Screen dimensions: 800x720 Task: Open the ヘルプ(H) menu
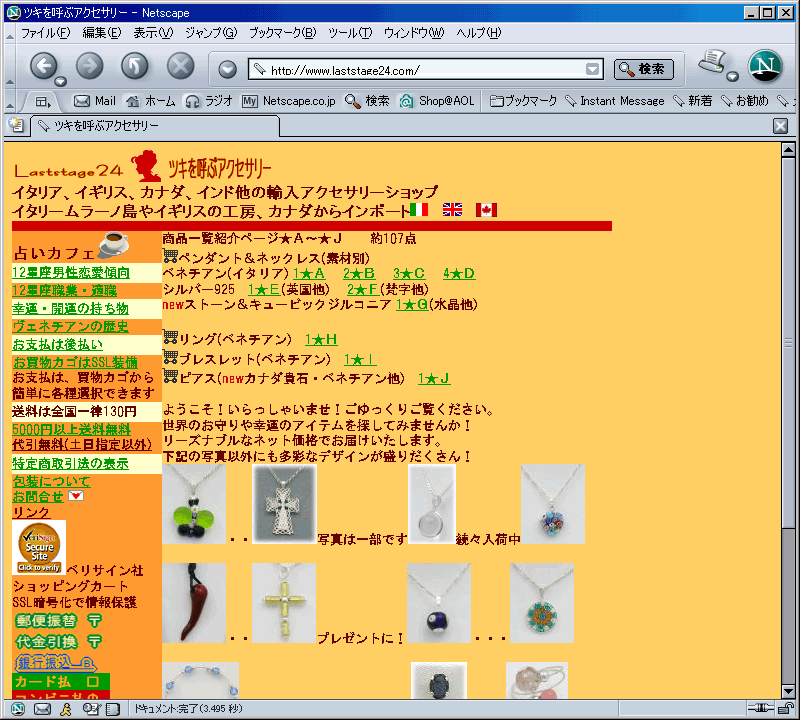coord(478,33)
